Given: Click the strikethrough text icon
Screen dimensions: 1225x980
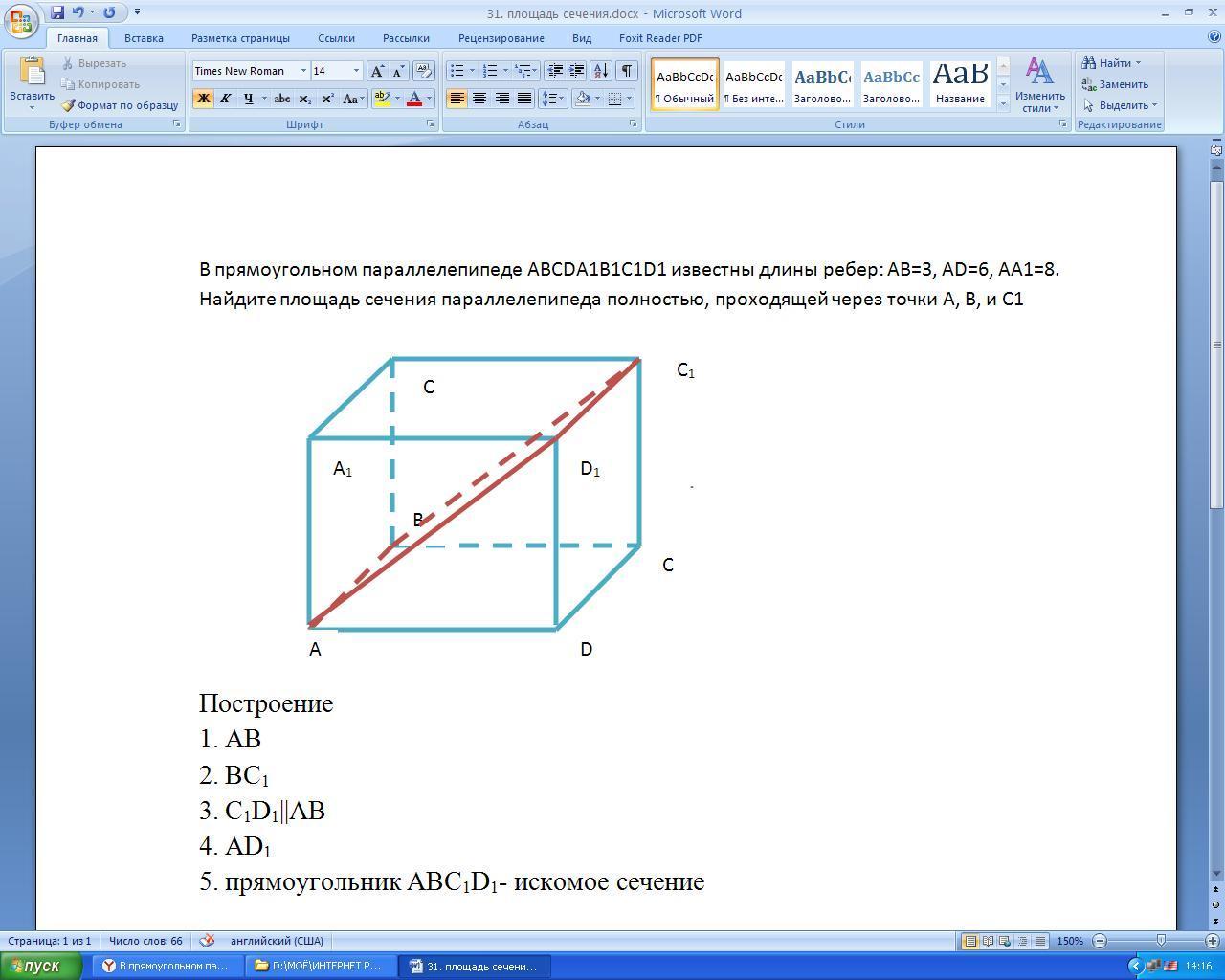Looking at the screenshot, I should tap(281, 99).
